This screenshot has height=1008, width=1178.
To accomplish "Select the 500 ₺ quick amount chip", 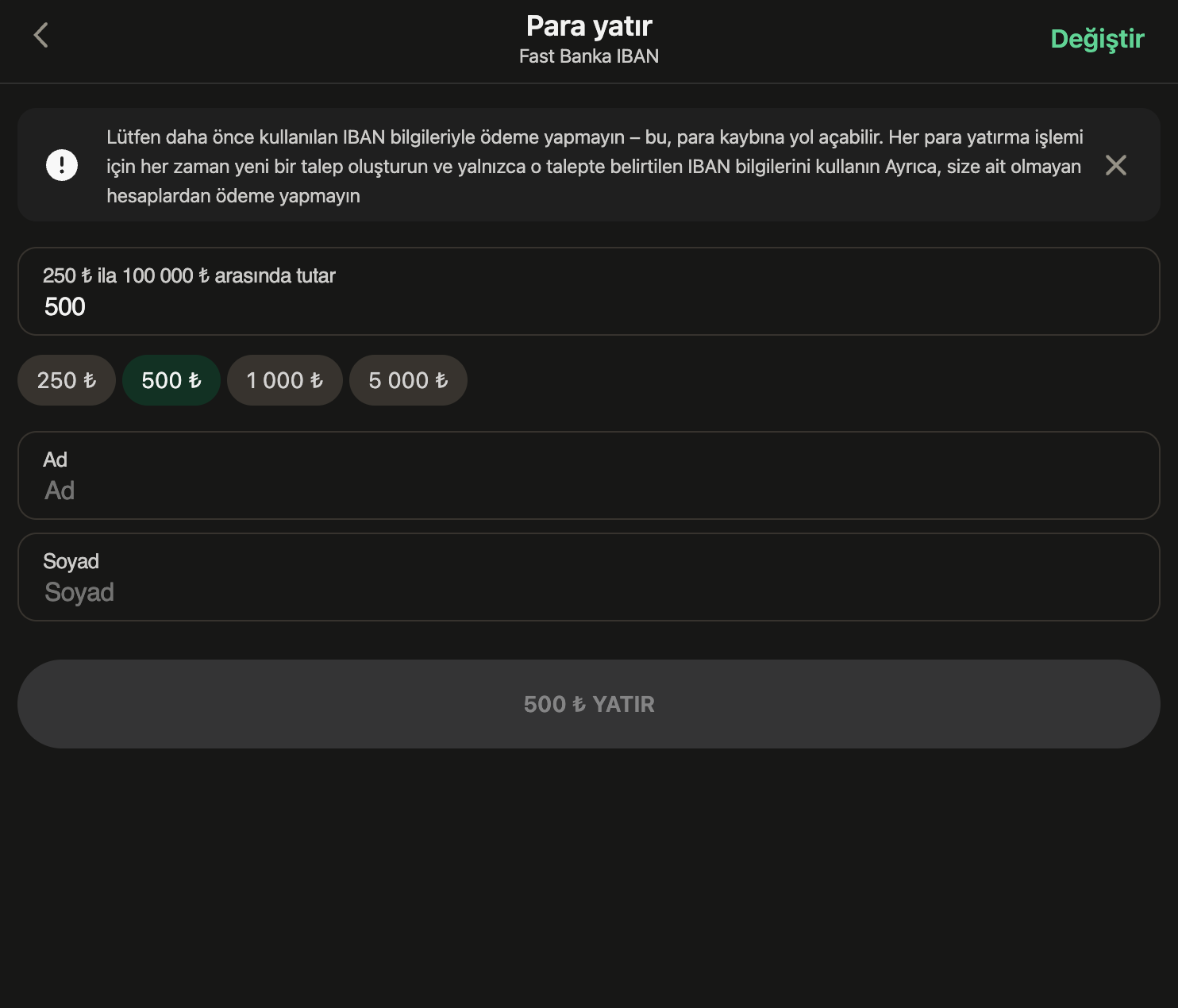I will 171,380.
